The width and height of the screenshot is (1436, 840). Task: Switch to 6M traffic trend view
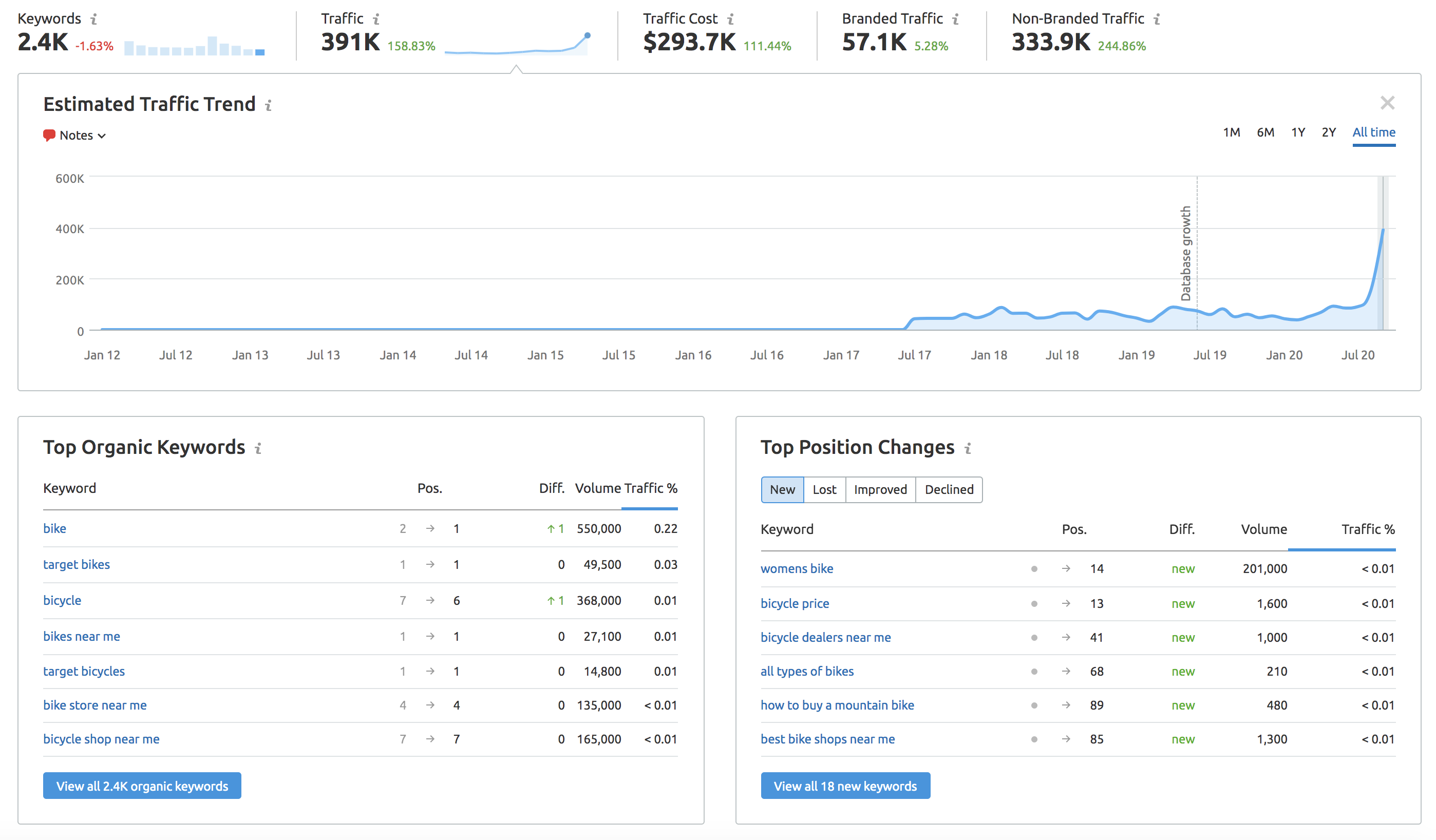coord(1262,131)
